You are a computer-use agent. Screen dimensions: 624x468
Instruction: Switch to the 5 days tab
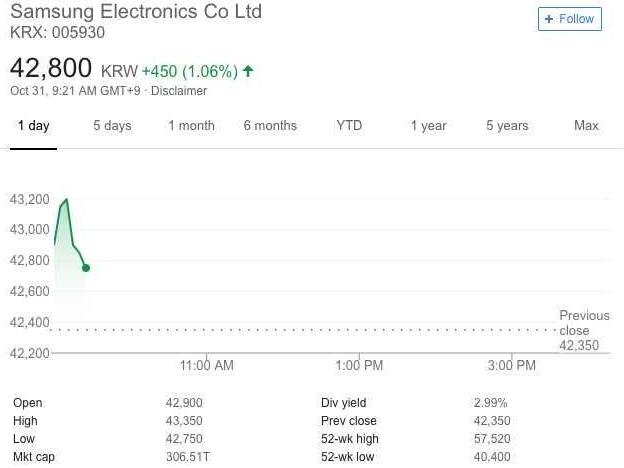click(x=112, y=126)
